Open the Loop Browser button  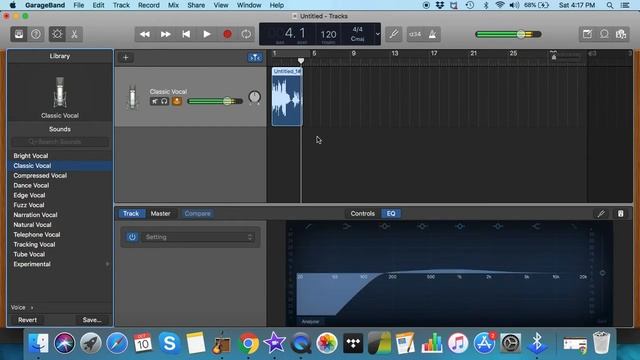[x=604, y=34]
